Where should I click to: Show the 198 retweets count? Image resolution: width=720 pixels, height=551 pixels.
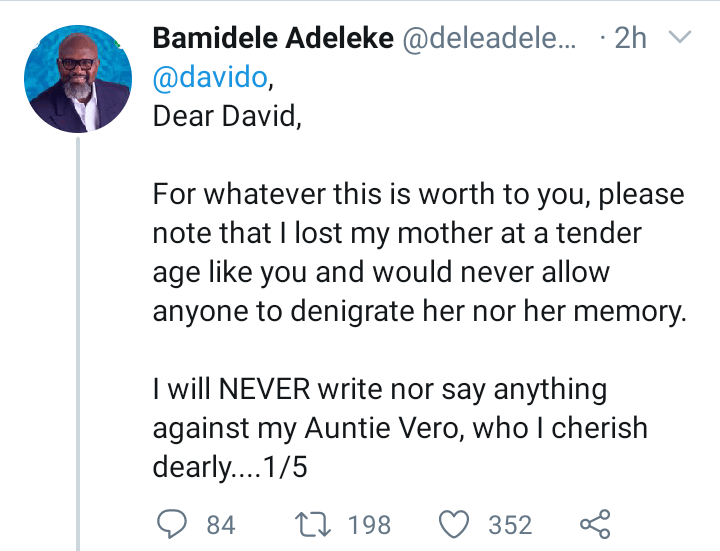point(369,525)
